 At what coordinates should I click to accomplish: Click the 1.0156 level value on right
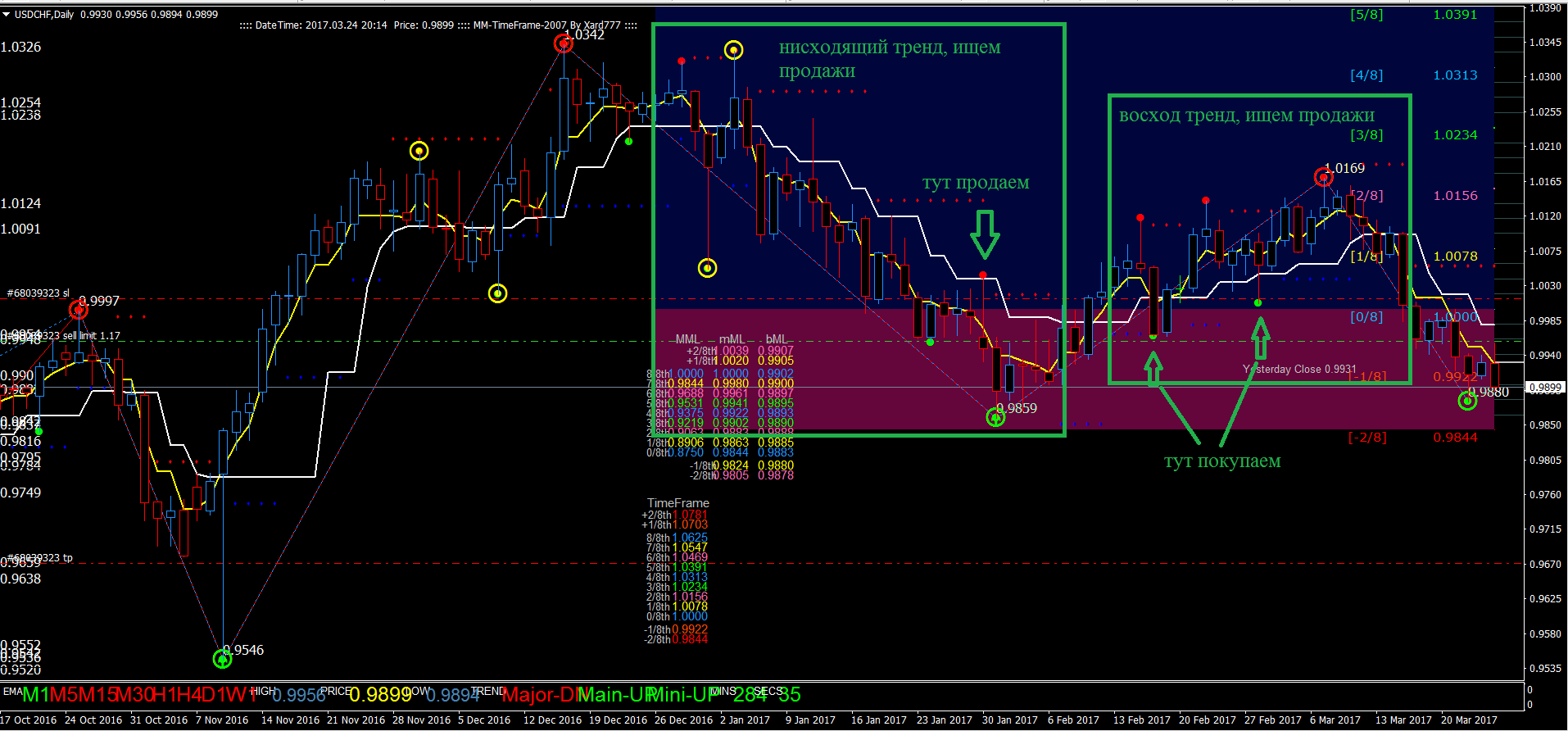pos(1456,196)
